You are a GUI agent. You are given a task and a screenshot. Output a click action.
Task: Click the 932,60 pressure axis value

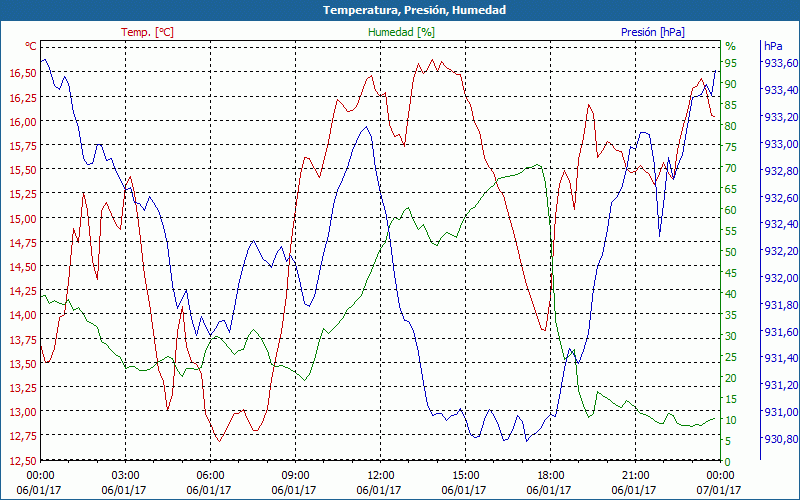[781, 197]
